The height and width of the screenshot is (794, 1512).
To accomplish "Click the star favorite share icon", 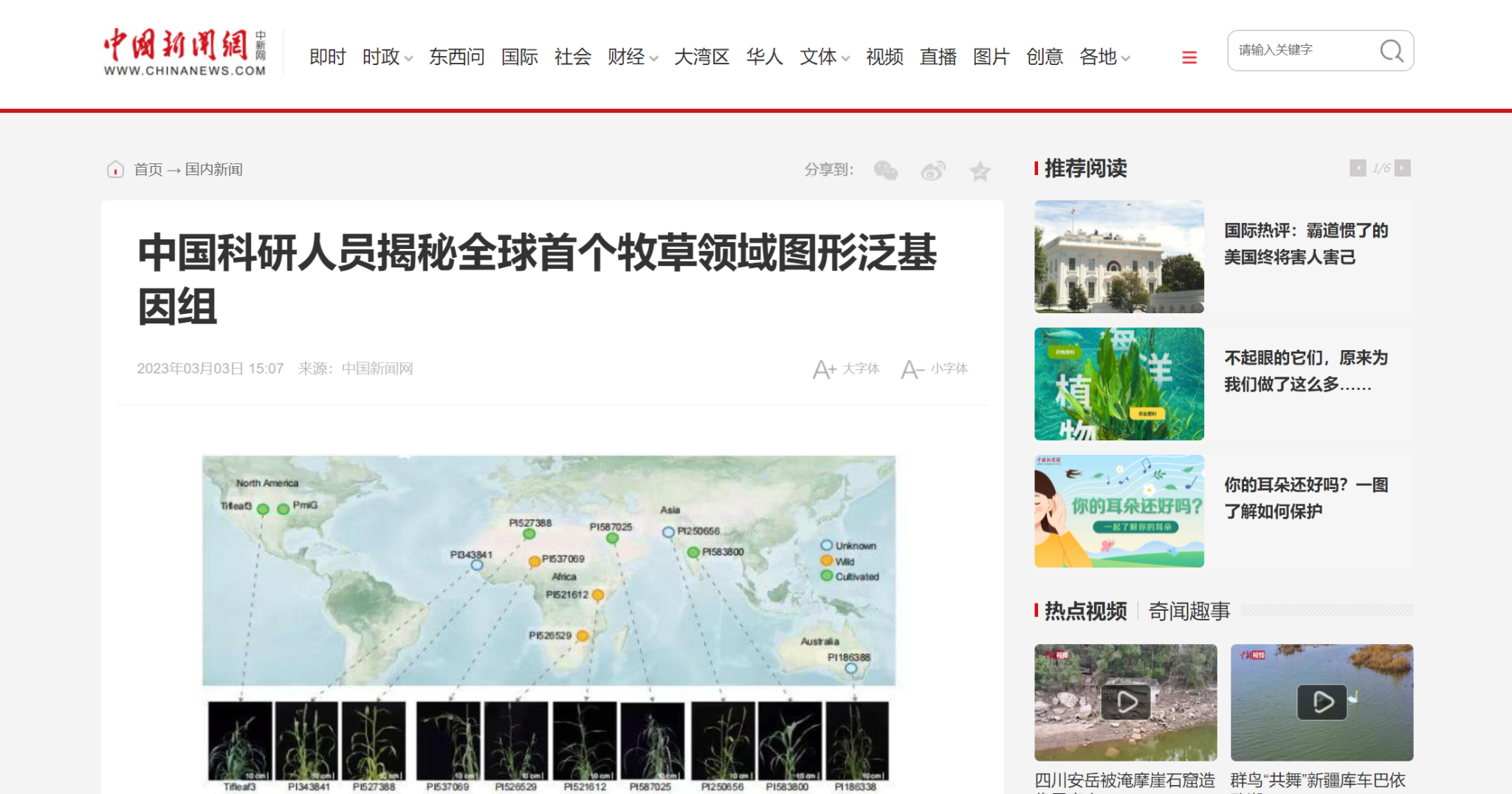I will pyautogui.click(x=980, y=171).
